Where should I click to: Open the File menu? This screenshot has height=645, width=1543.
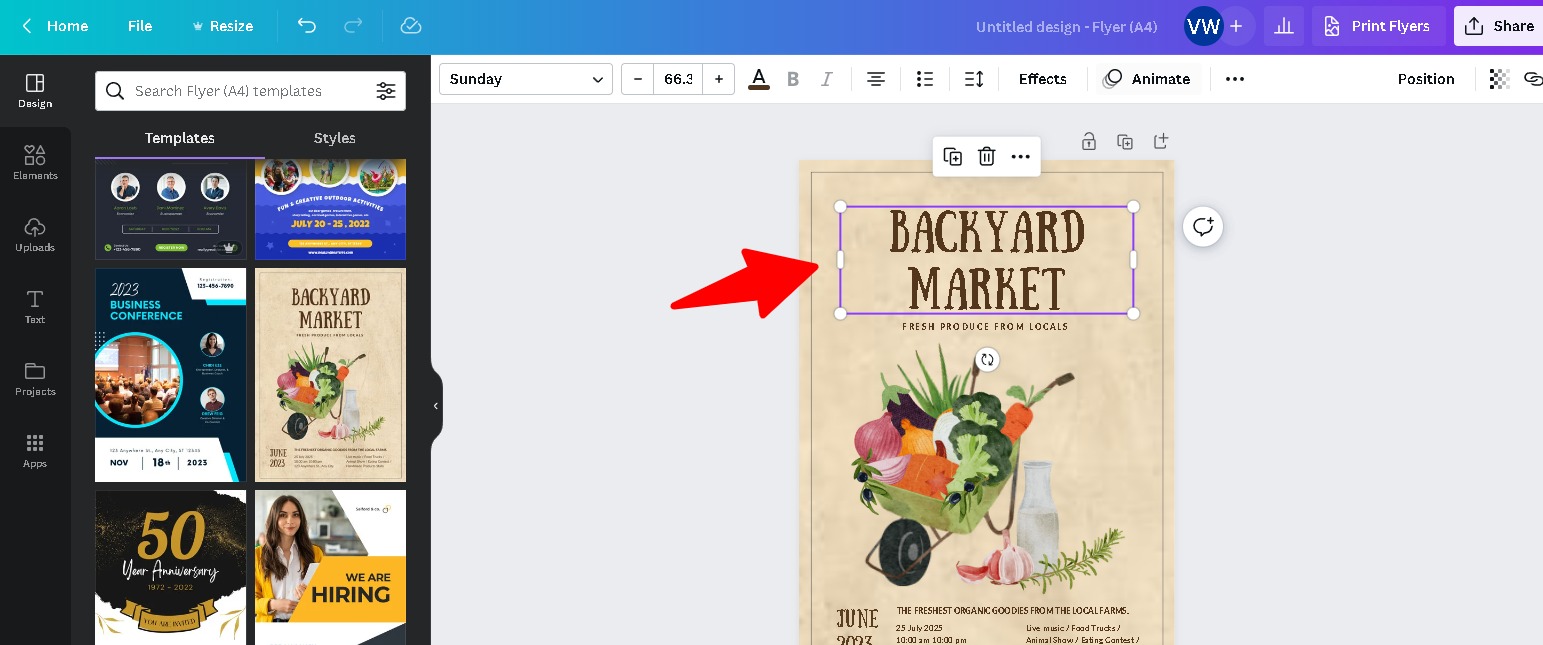tap(139, 26)
